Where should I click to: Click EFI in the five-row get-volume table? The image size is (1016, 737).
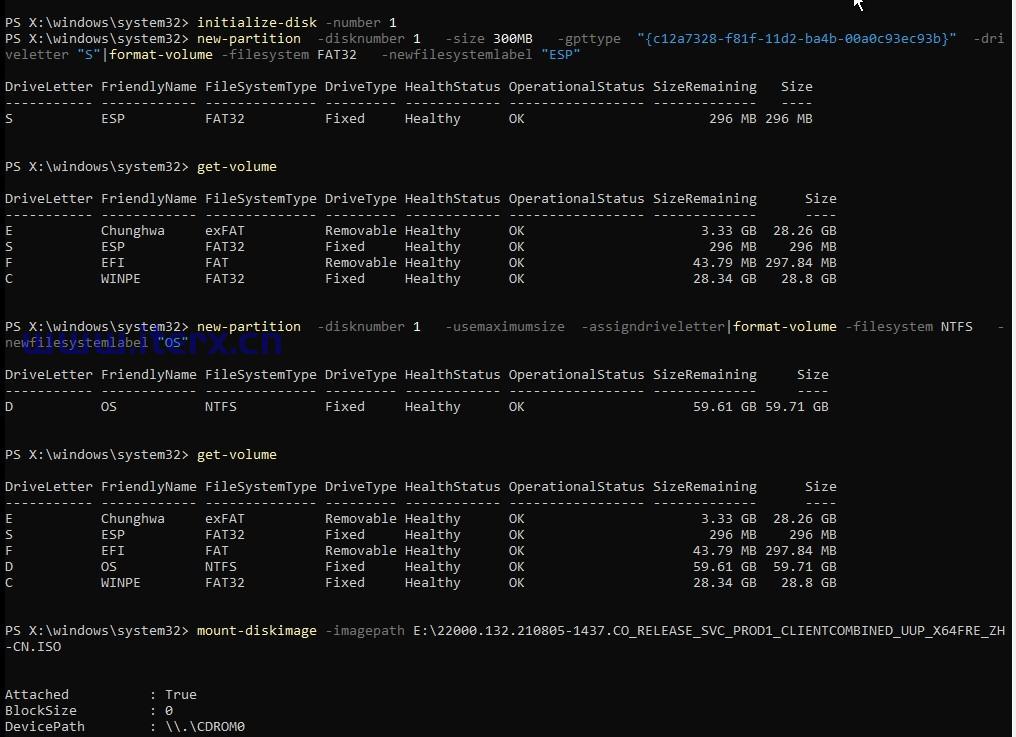pyautogui.click(x=113, y=550)
